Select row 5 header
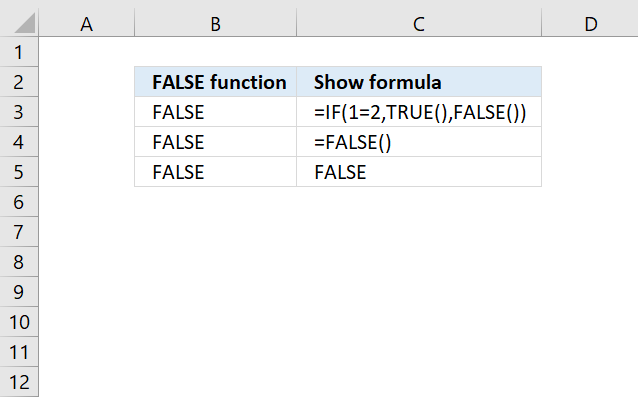 (19, 172)
